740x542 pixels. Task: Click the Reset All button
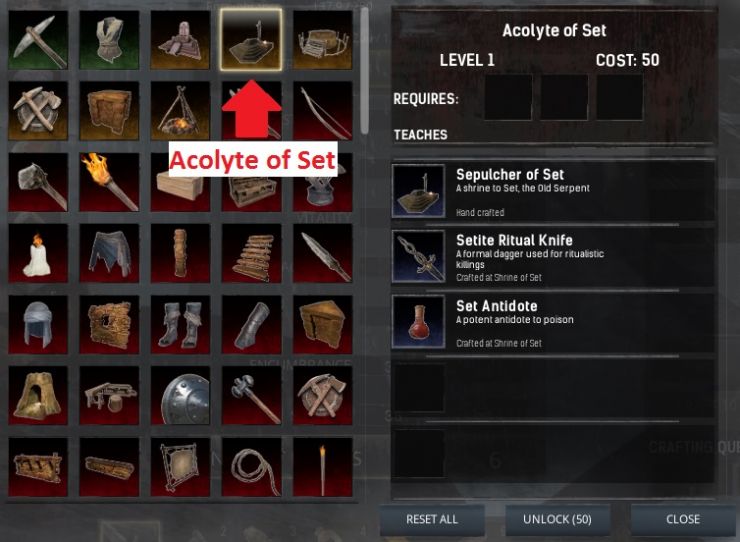coord(432,519)
